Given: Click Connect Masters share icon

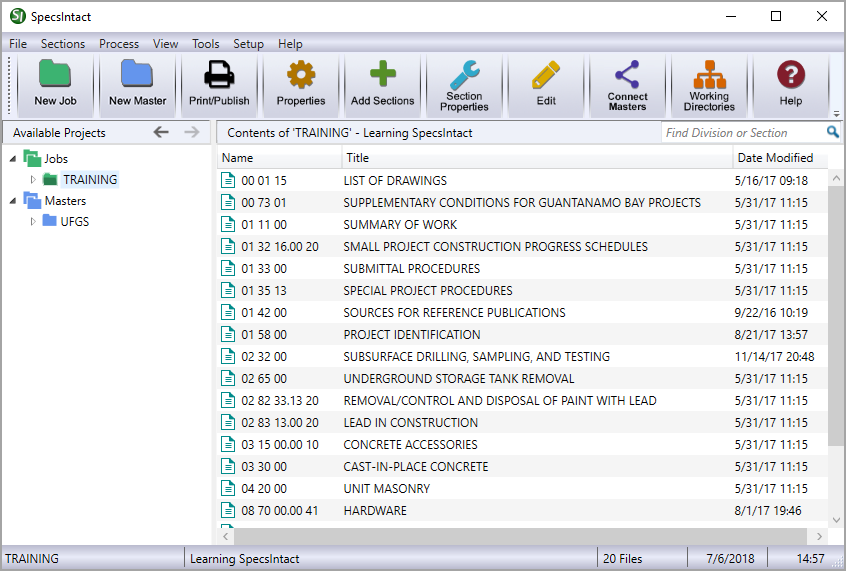Looking at the screenshot, I should tap(627, 74).
